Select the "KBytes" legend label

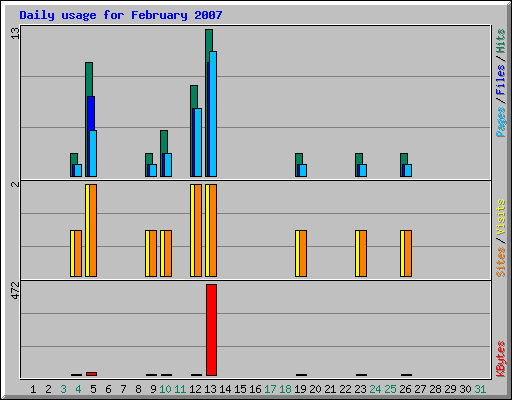tap(501, 359)
